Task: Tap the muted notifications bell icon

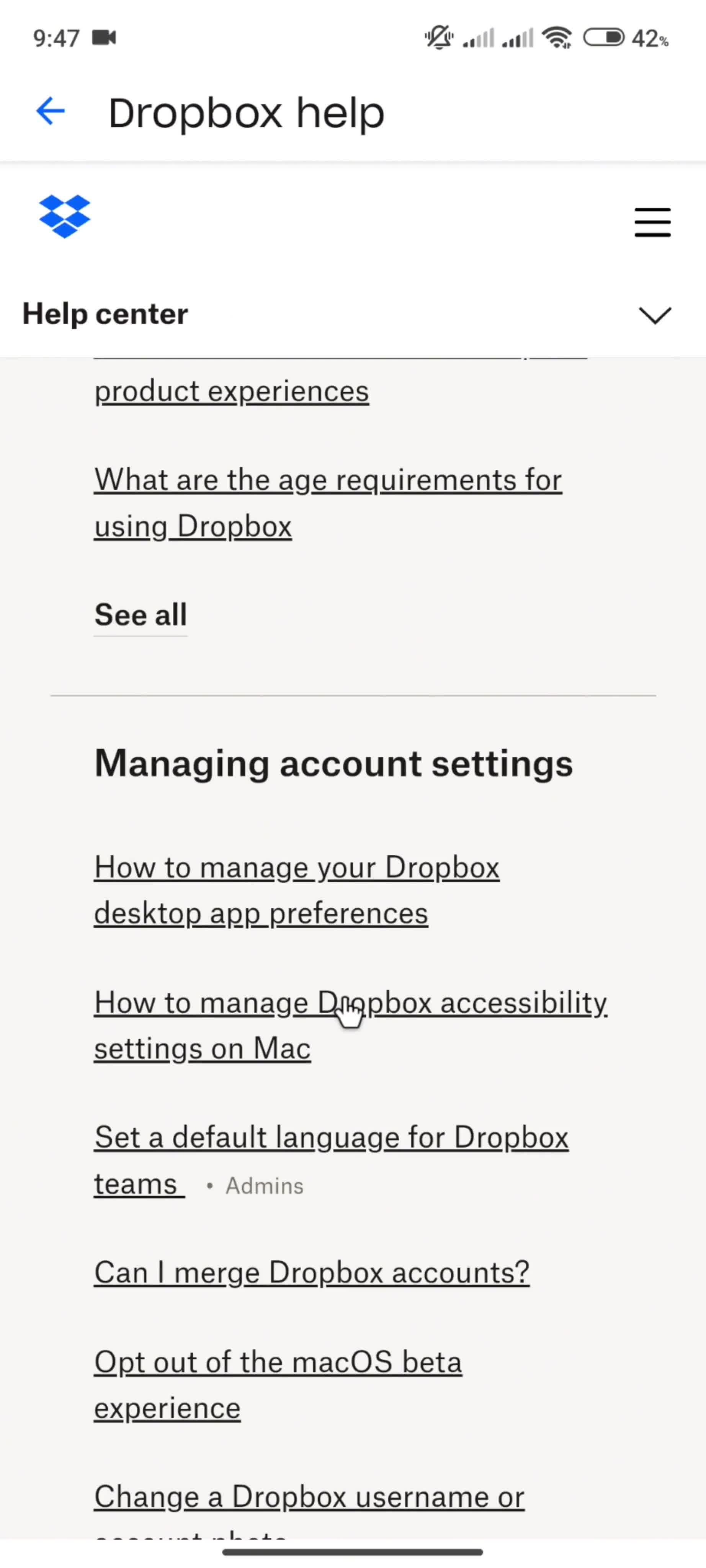Action: click(438, 38)
